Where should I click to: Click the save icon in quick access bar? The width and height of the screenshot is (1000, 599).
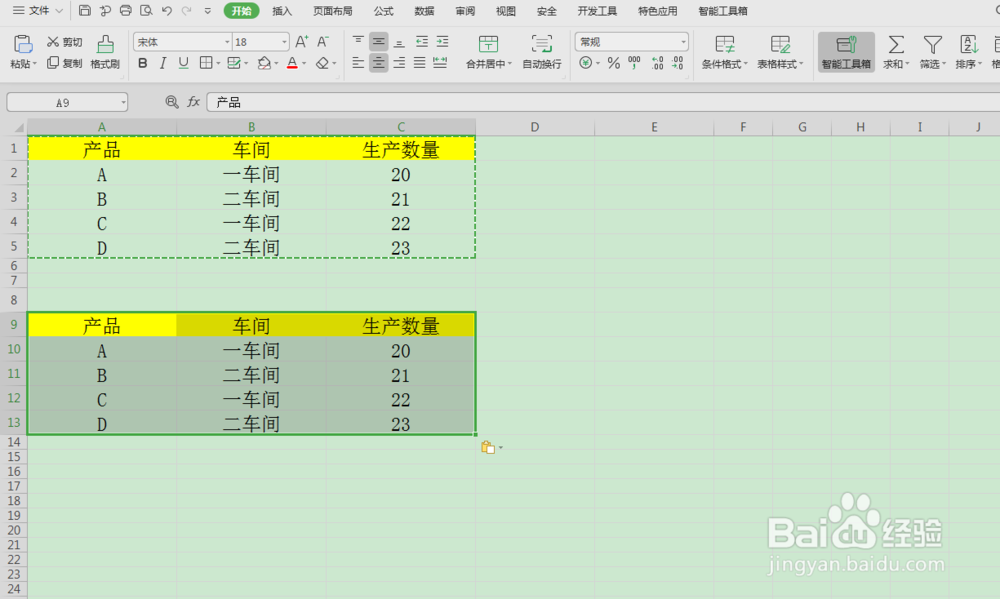(84, 11)
